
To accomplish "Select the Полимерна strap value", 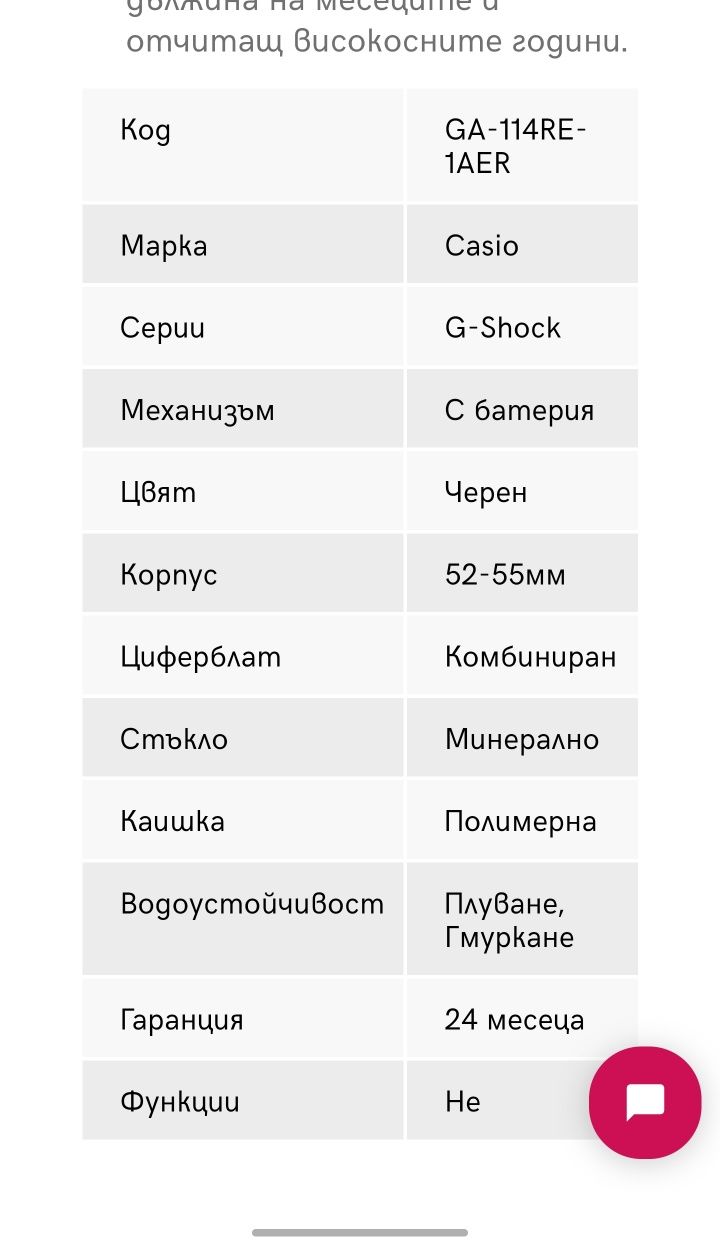I will click(x=521, y=821).
